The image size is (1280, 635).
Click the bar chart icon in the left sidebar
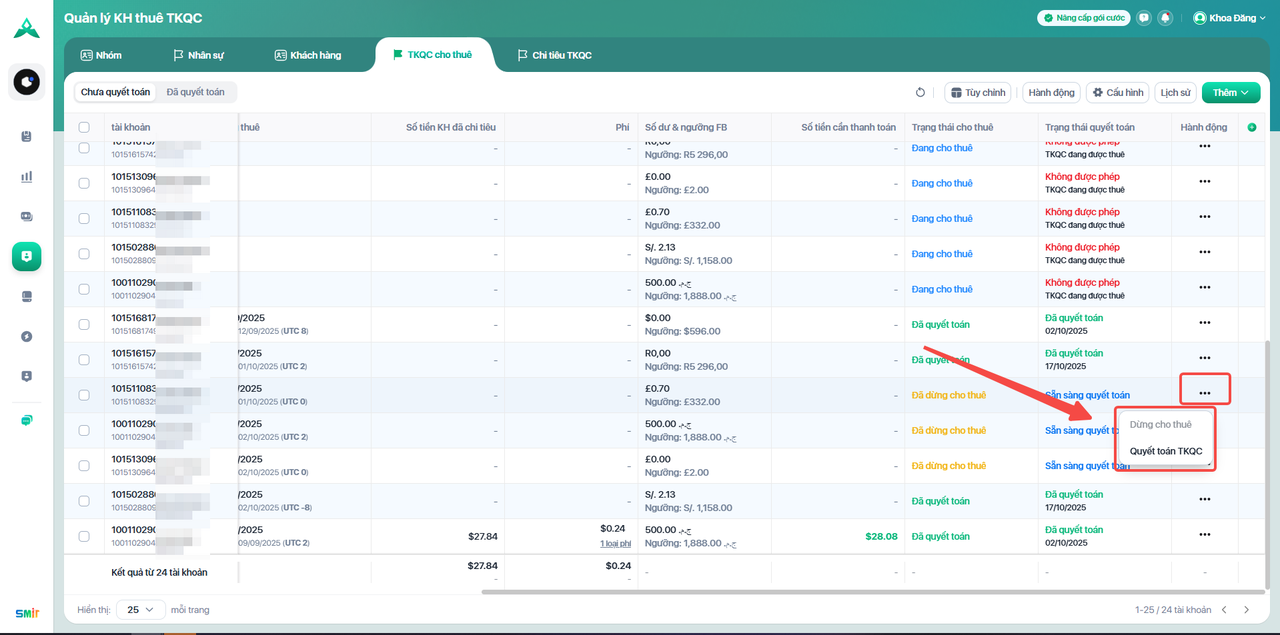(27, 177)
